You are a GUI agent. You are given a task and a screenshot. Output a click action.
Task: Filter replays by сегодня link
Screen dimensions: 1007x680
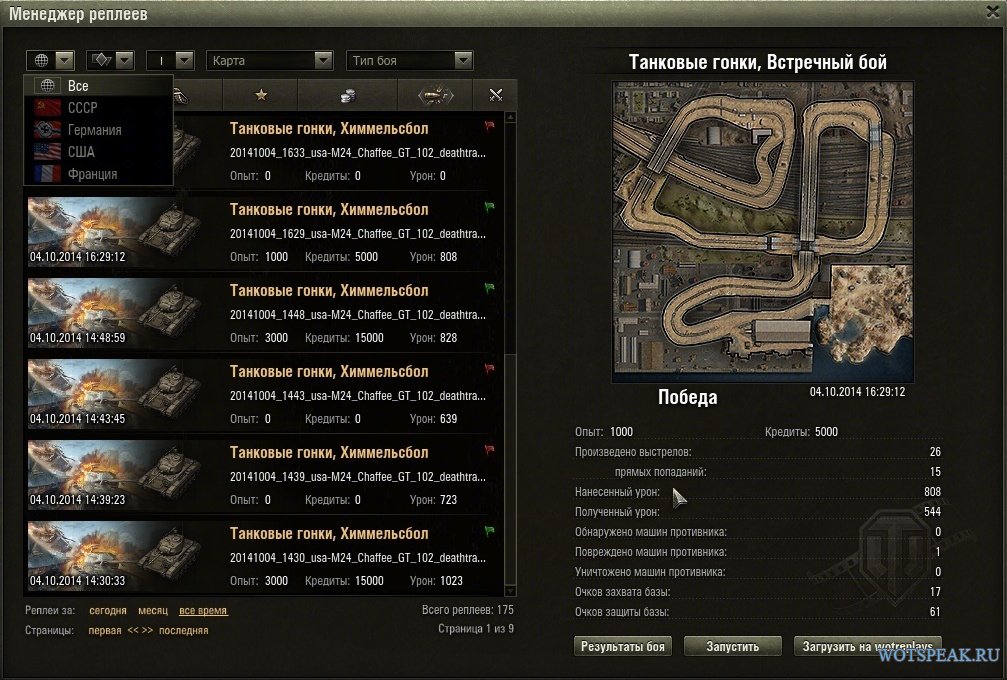(107, 610)
